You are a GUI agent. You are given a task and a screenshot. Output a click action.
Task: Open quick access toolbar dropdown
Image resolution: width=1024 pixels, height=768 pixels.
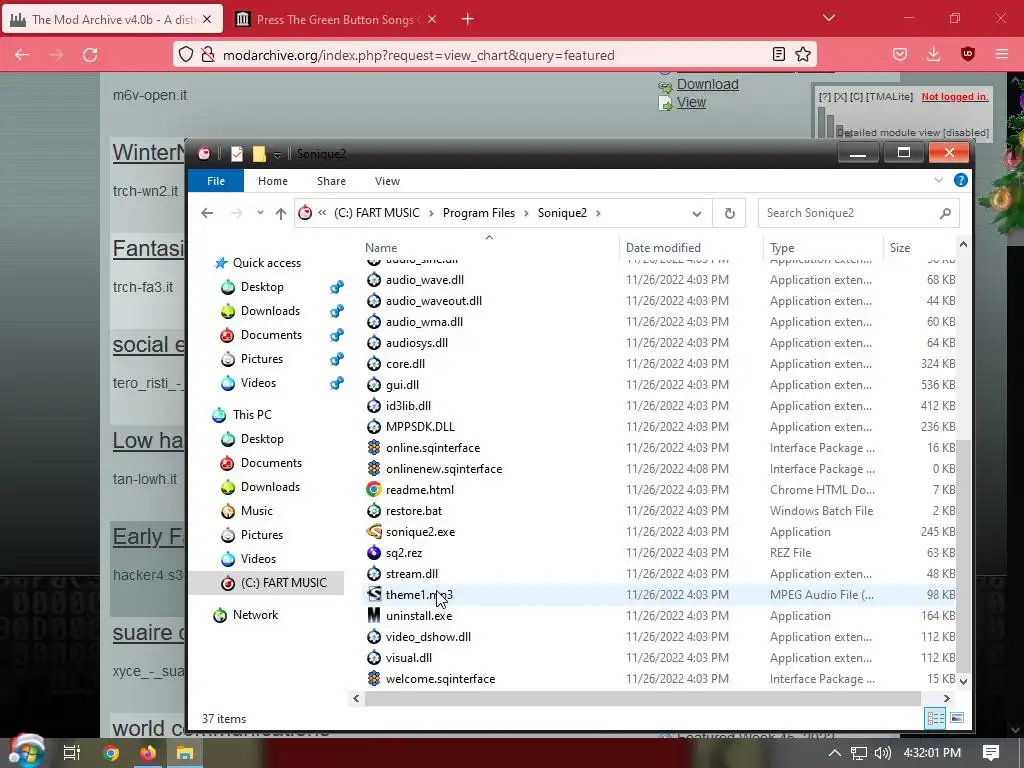[278, 154]
